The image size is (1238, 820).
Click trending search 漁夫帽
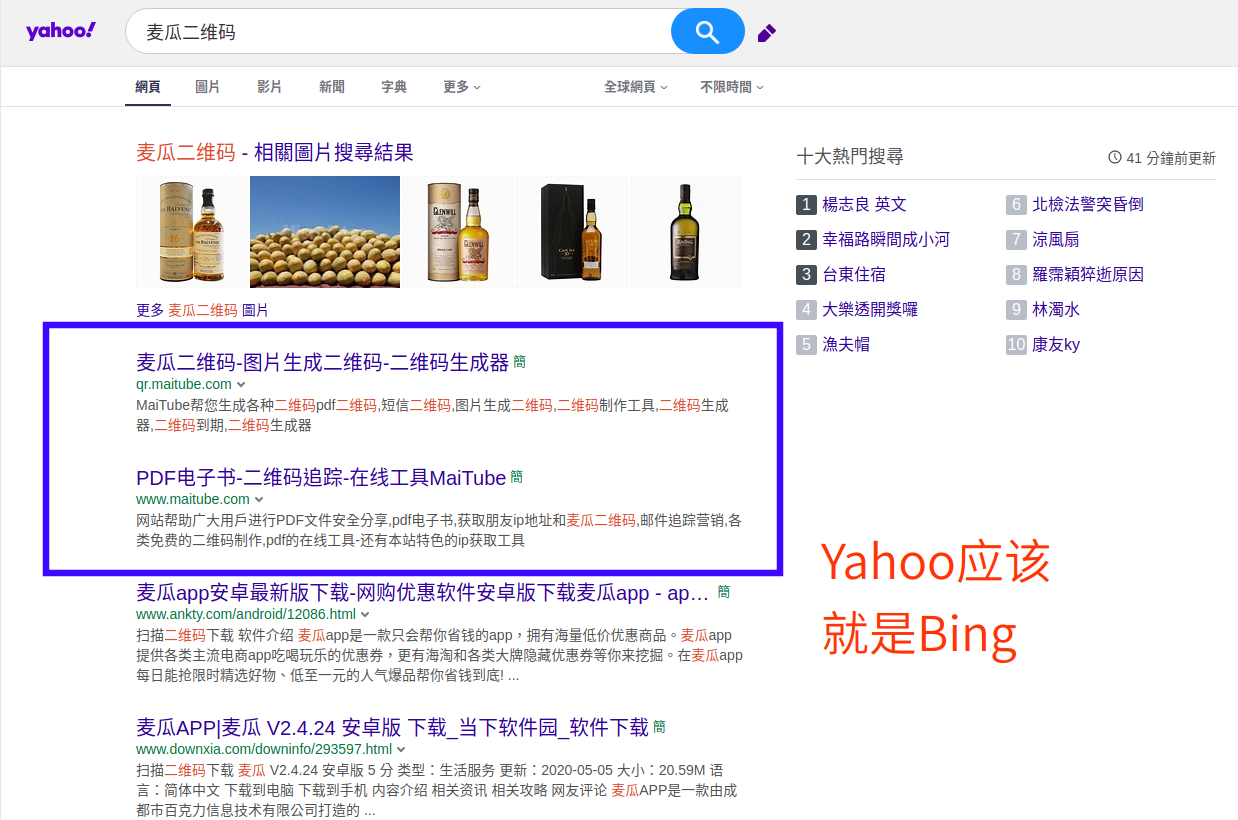point(846,345)
